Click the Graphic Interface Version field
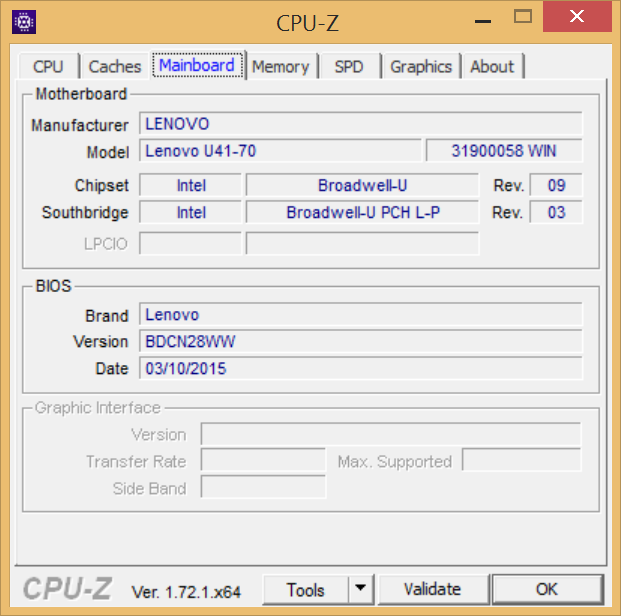This screenshot has width=621, height=616. tap(391, 434)
